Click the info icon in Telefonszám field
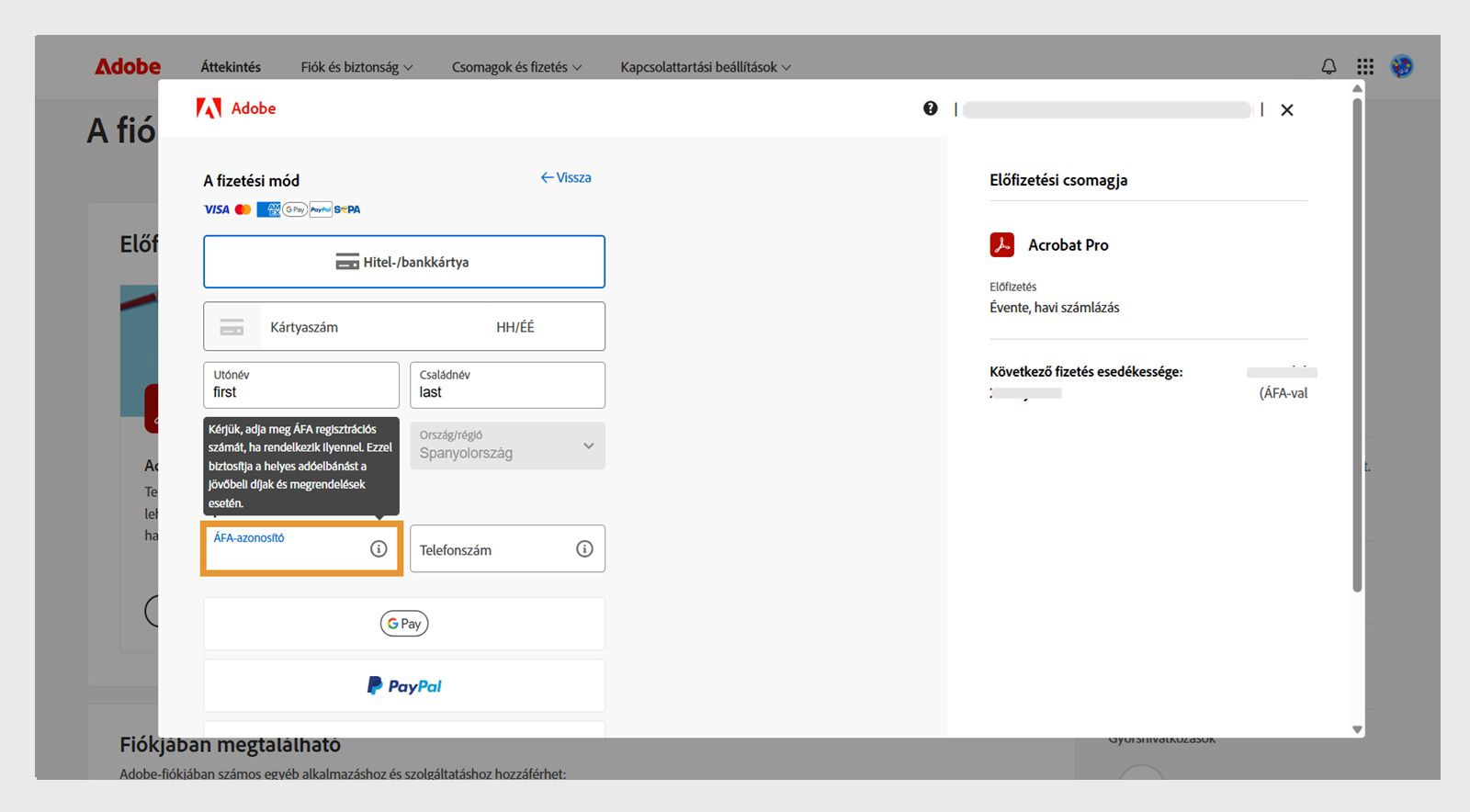Image resolution: width=1470 pixels, height=812 pixels. point(584,548)
